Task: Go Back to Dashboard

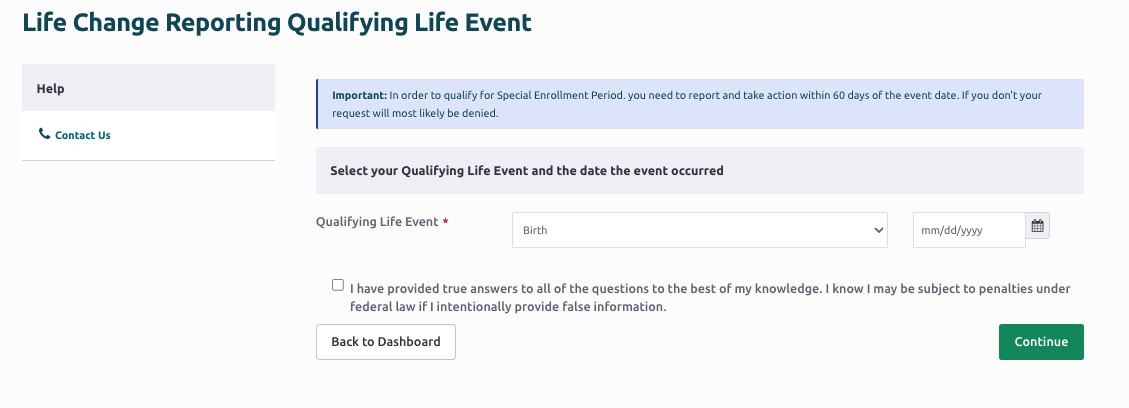Action: [x=386, y=342]
